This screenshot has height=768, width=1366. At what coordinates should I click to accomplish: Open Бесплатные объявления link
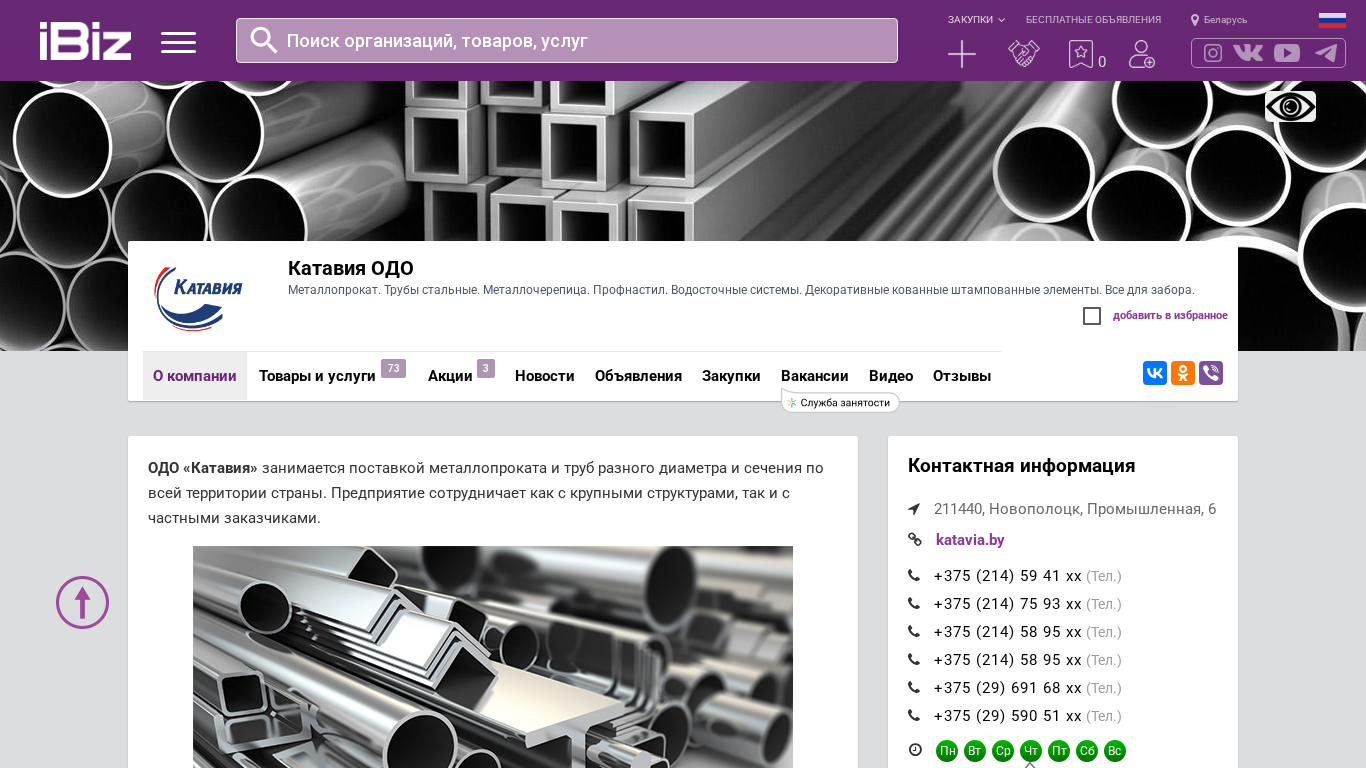pyautogui.click(x=1093, y=20)
